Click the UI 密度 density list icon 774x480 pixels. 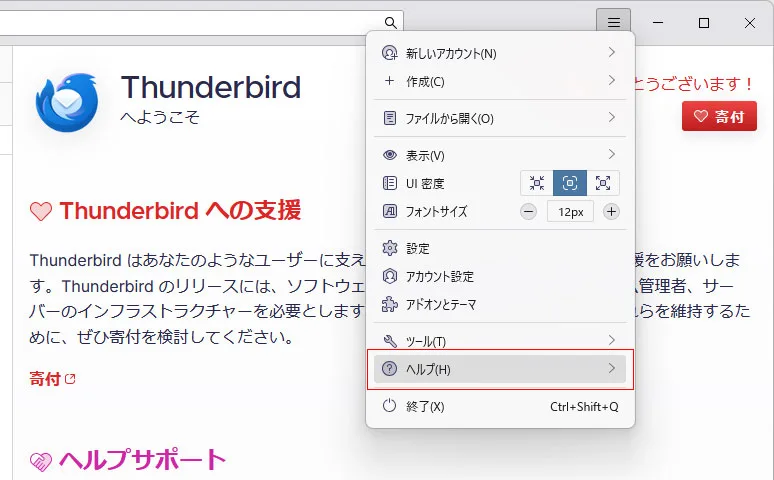(x=389, y=183)
